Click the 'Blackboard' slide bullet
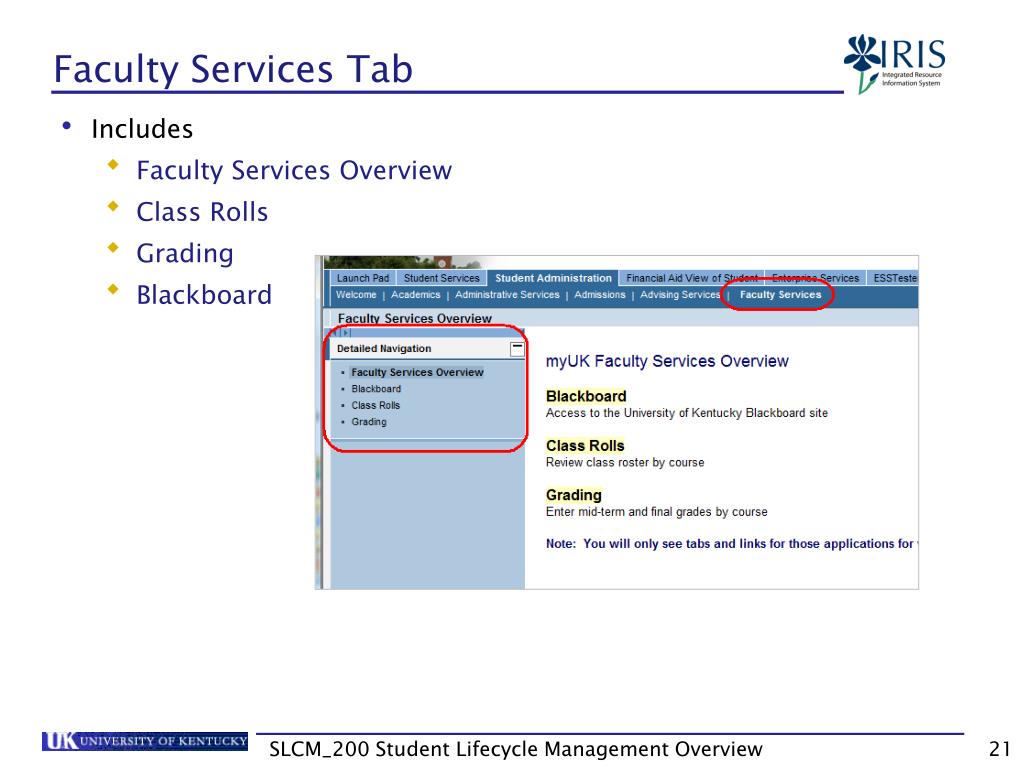The height and width of the screenshot is (768, 1024). (204, 295)
